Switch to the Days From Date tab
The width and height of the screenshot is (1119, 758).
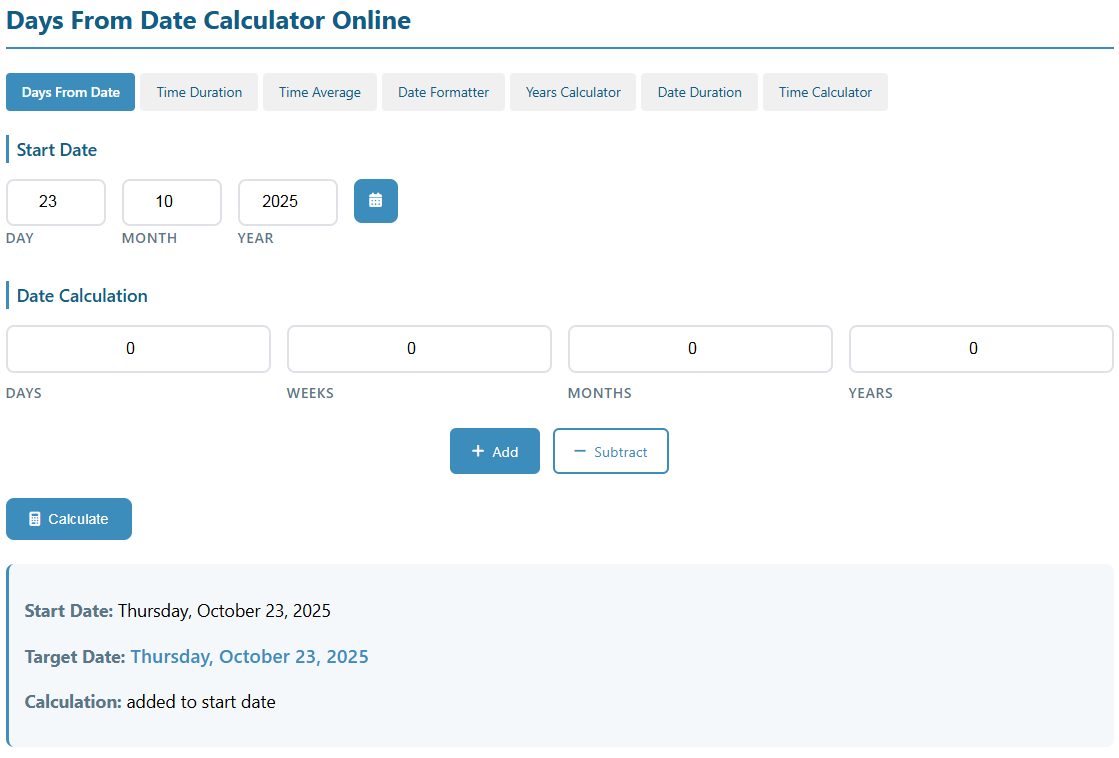70,92
